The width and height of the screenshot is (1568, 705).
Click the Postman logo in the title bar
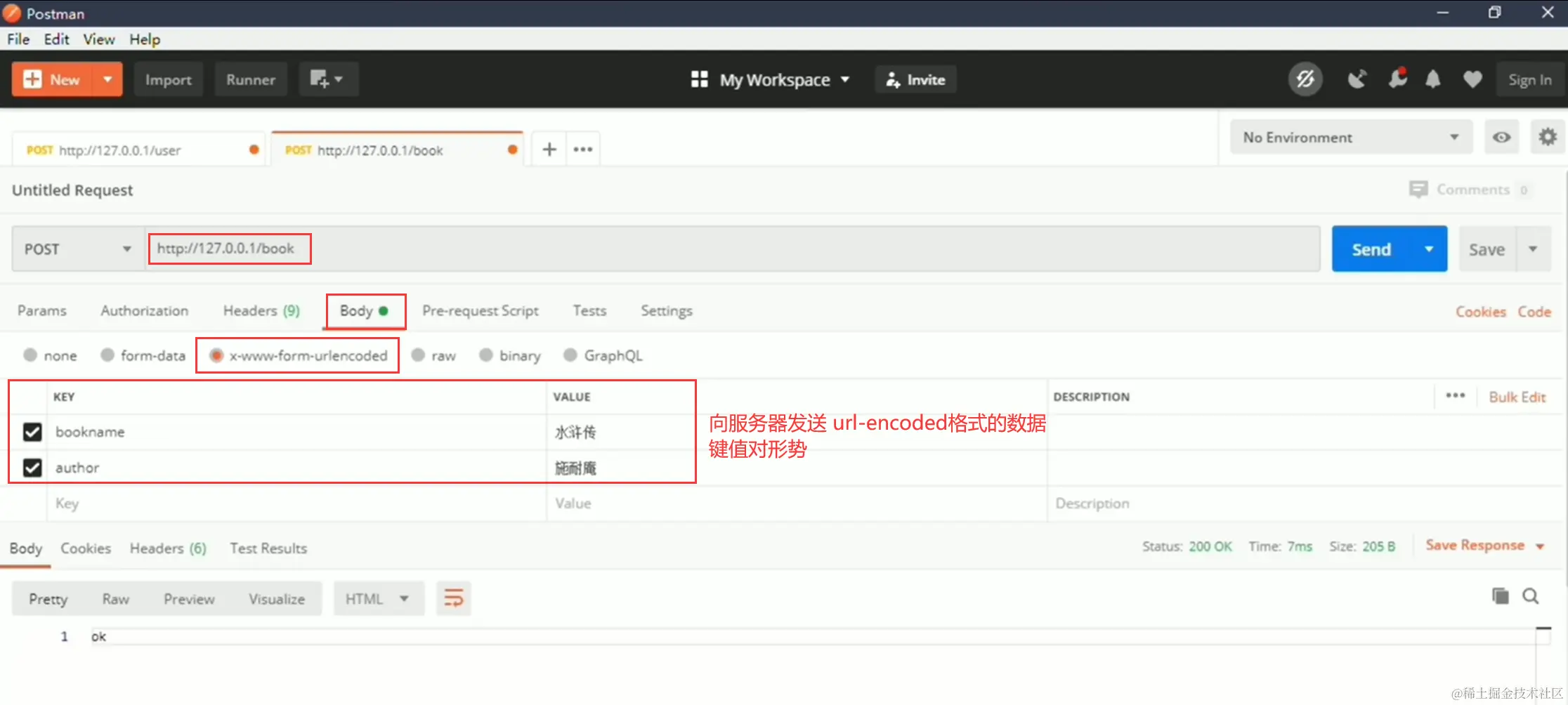click(x=12, y=13)
